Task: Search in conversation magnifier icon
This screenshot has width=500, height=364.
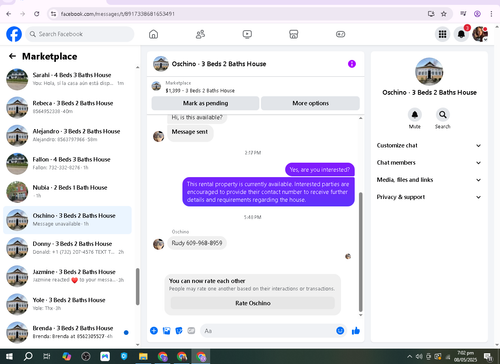Action: point(443,115)
